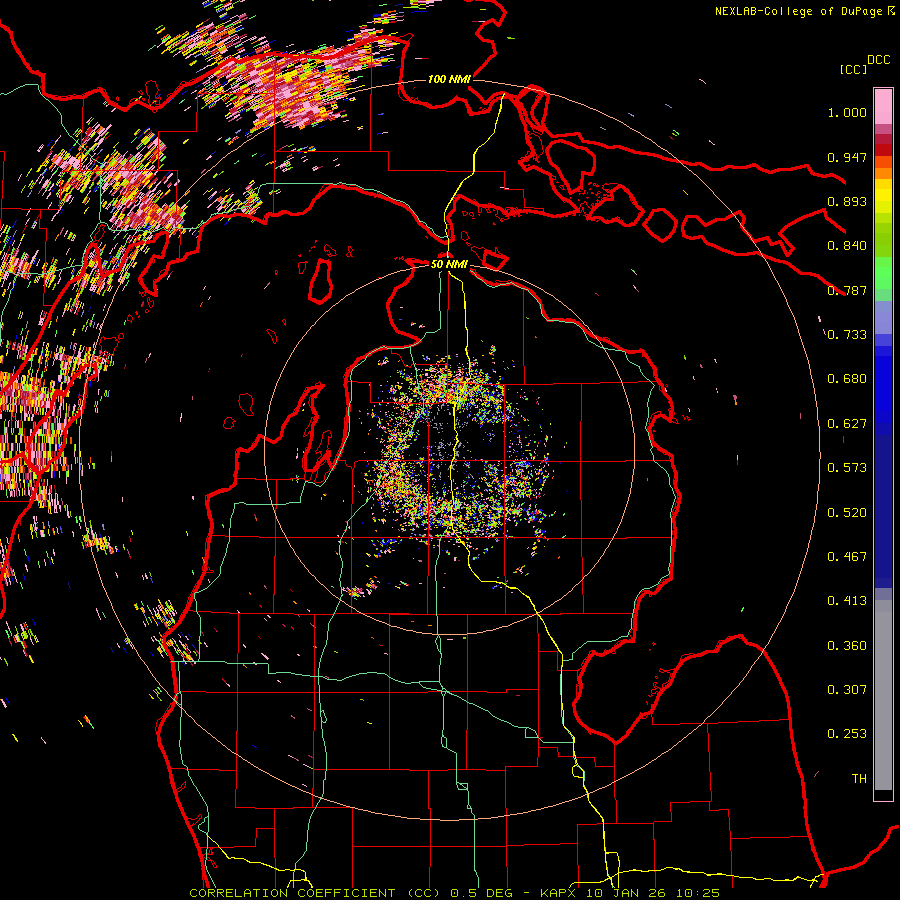
Task: Select the 0.947 legend value
Action: tap(847, 157)
